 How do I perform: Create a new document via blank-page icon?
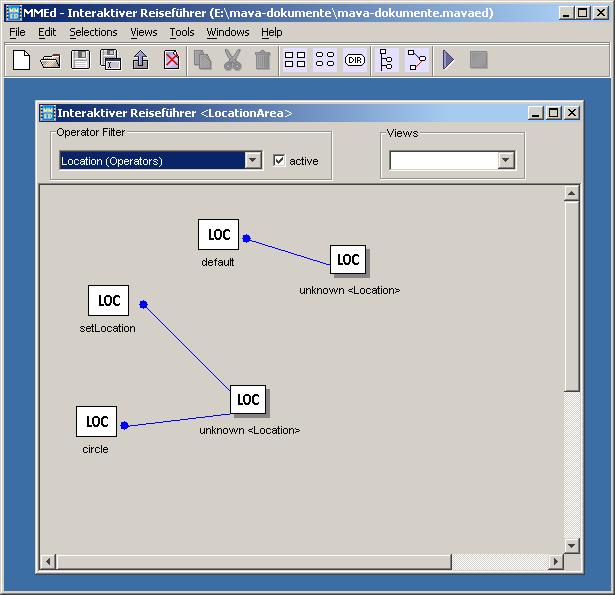tap(21, 60)
